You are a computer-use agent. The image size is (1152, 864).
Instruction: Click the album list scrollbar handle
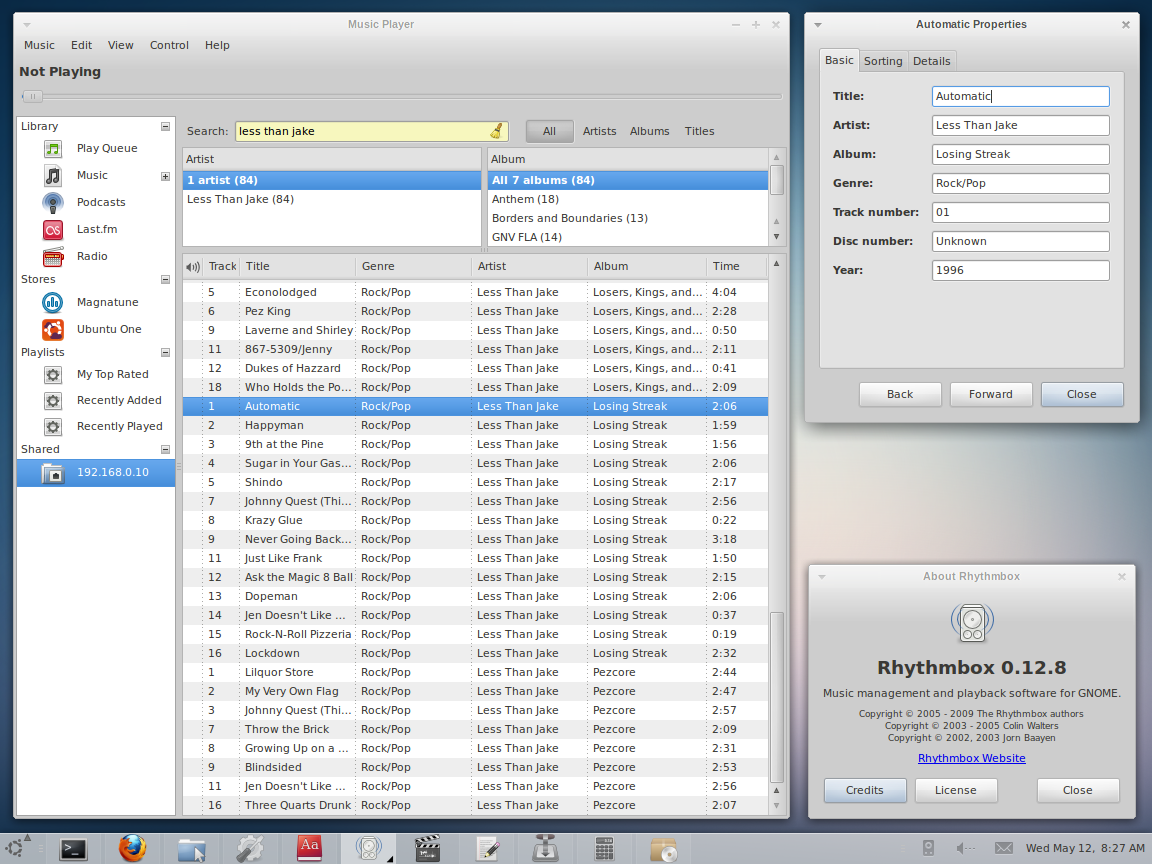tap(777, 180)
